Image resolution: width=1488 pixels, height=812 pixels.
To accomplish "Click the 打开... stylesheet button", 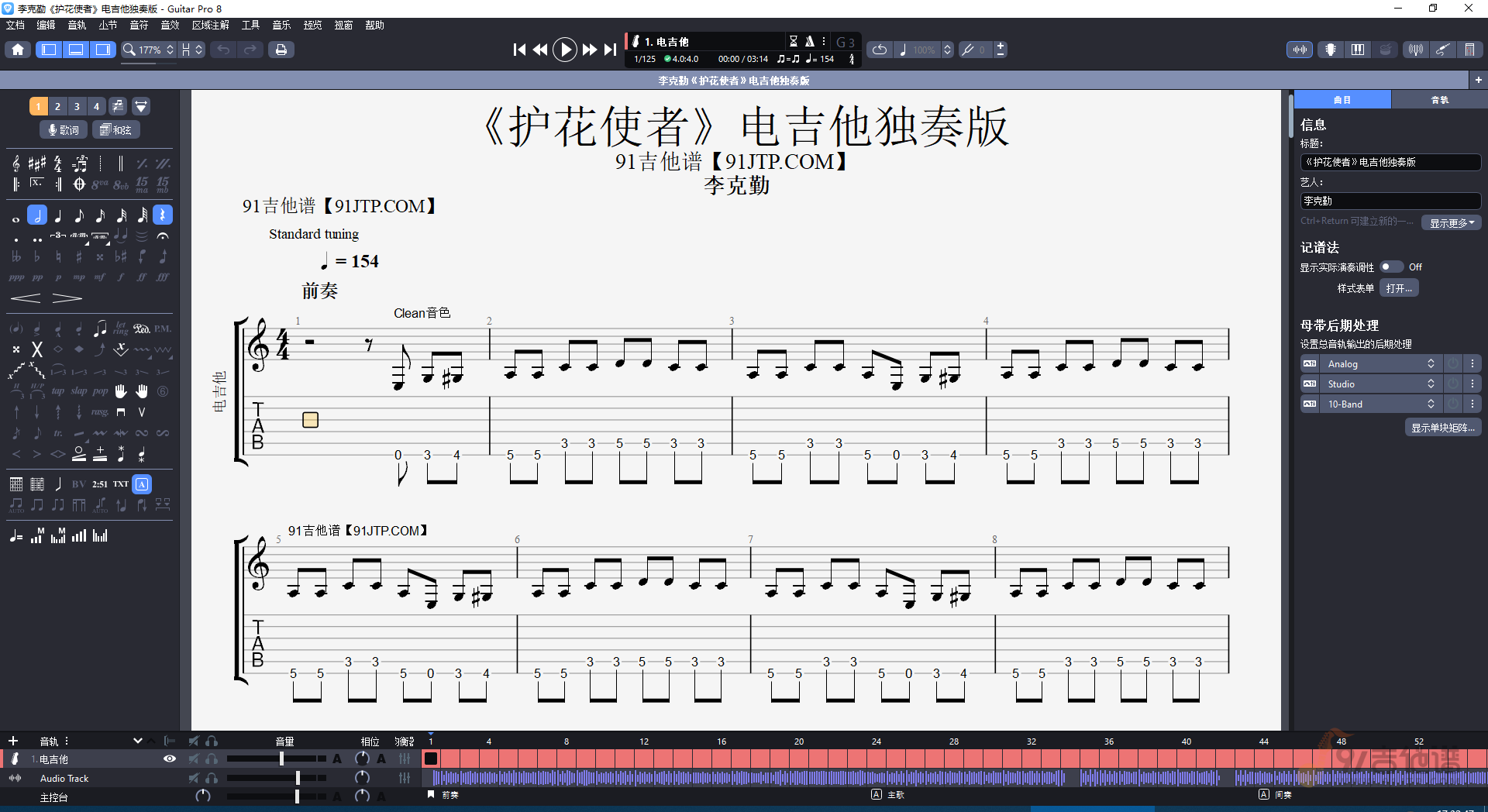I will [1400, 288].
